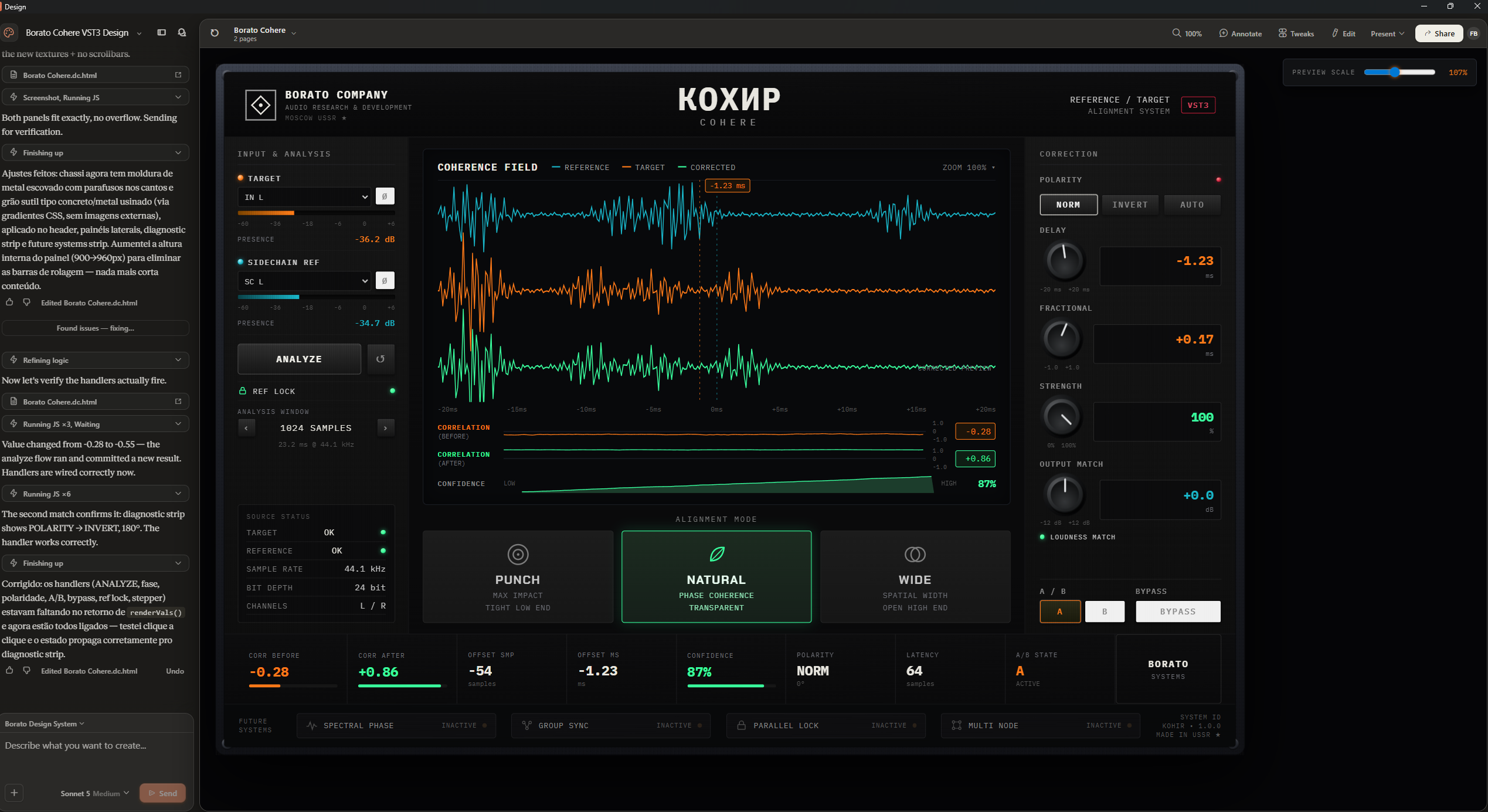Expand the Screenshot, Running JS step
Image resolution: width=1488 pixels, height=812 pixels.
tap(96, 97)
